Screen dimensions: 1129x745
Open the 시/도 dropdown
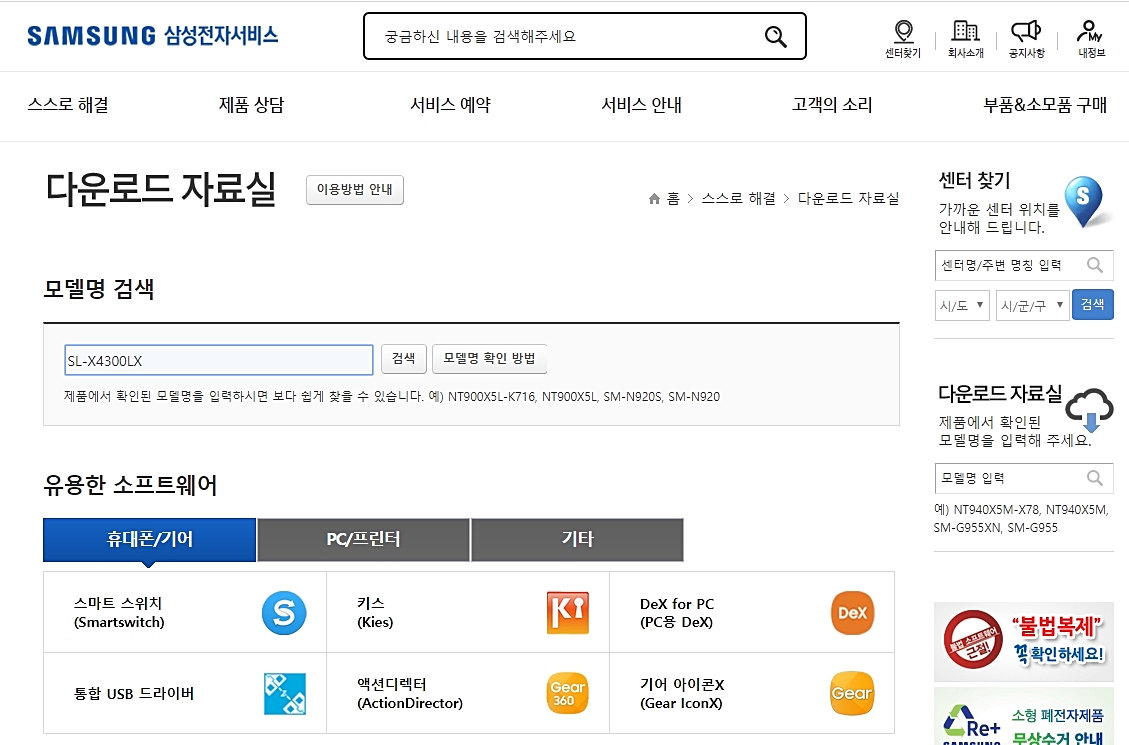pos(962,305)
